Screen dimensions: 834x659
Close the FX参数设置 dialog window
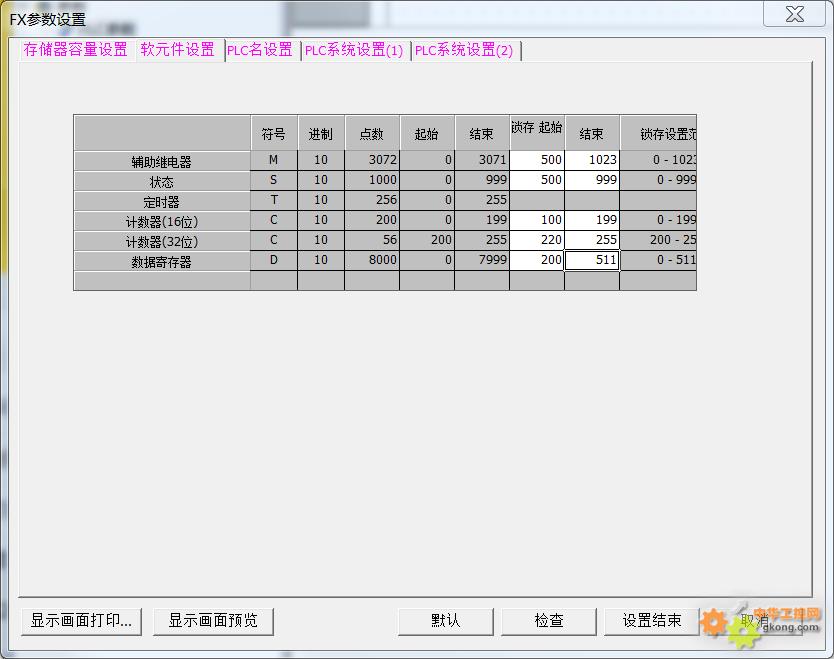(x=794, y=14)
